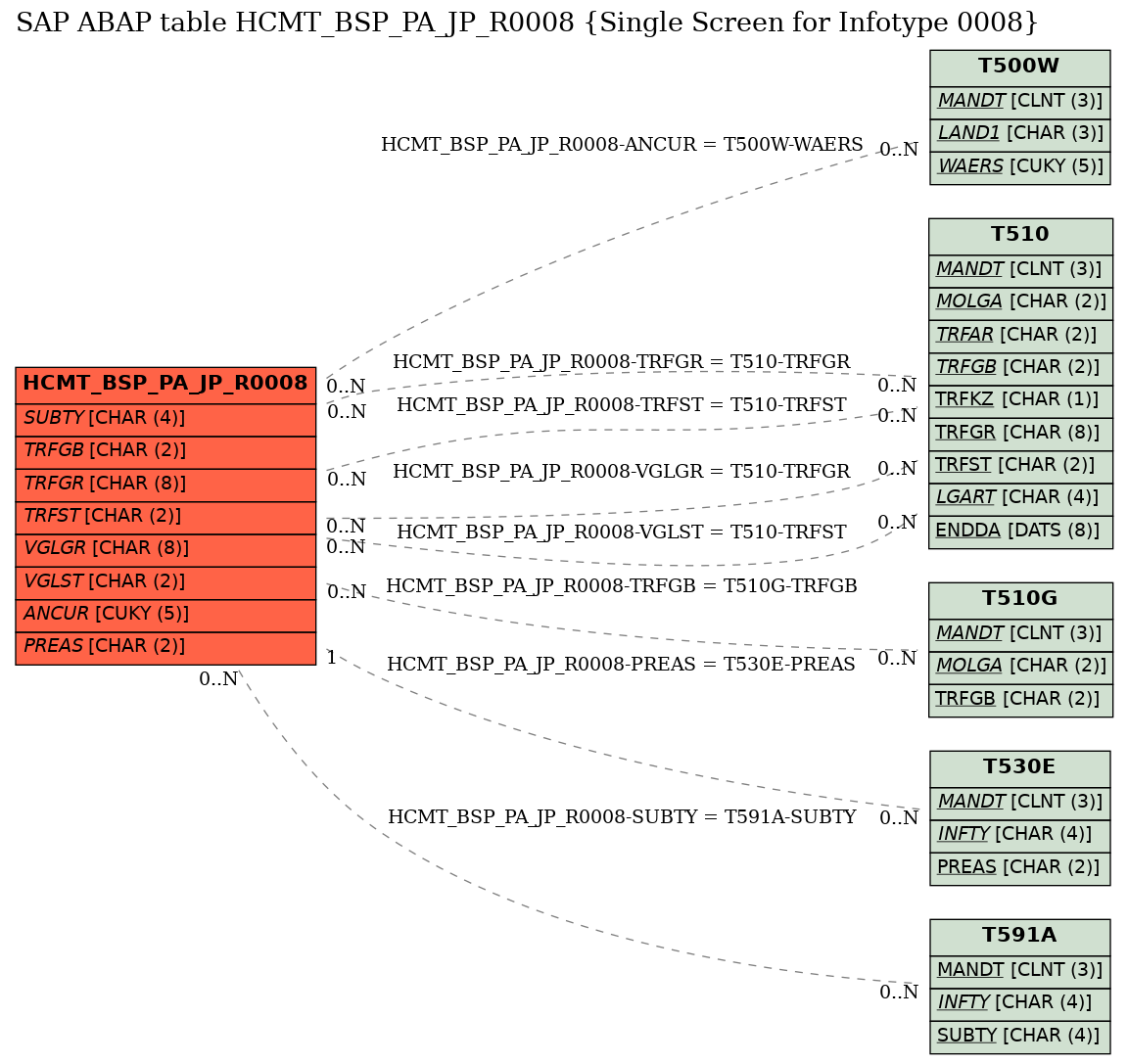Select MANDT field in T591A table

coord(1019,971)
